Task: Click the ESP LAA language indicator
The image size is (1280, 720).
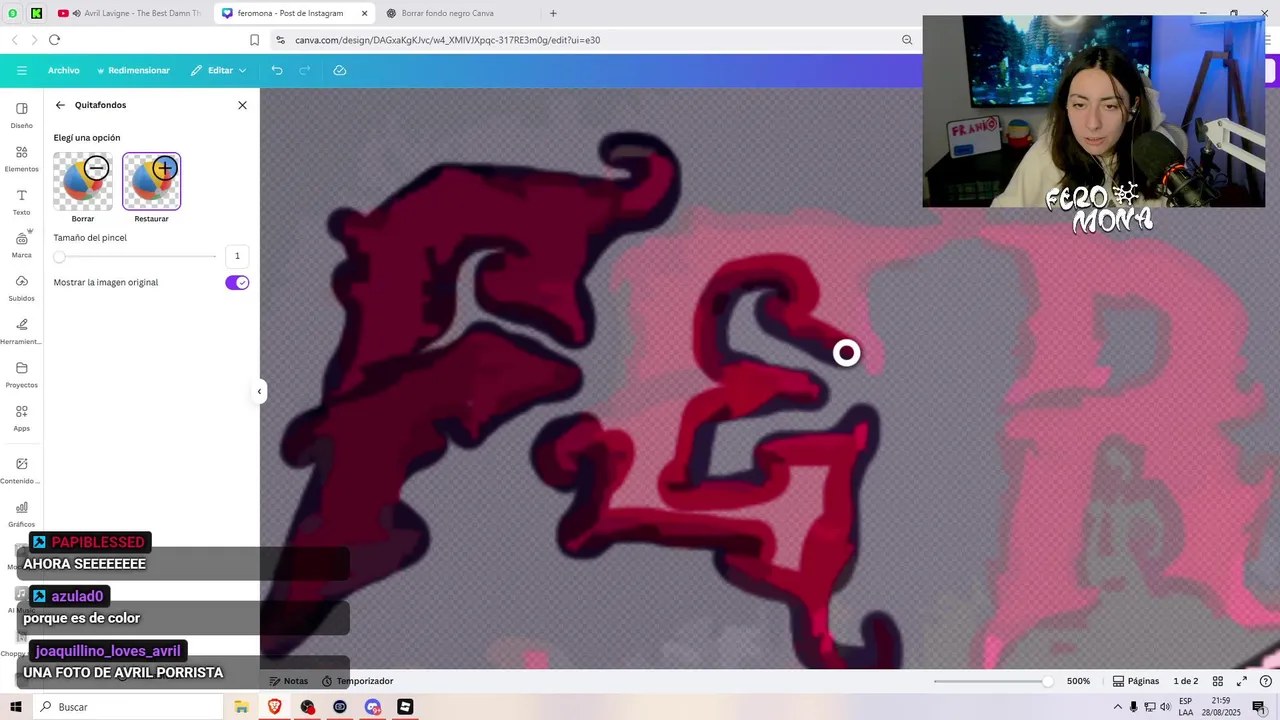Action: click(x=1185, y=707)
